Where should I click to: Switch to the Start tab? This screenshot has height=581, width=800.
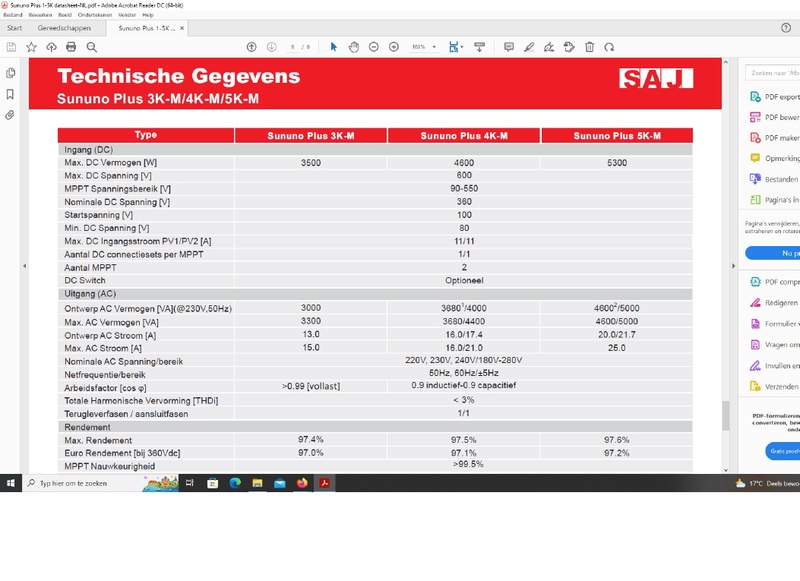14,28
